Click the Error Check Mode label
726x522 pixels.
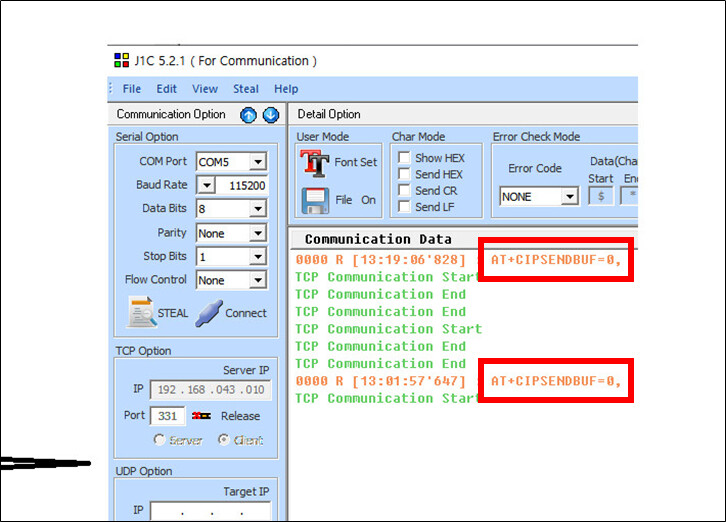pos(536,137)
